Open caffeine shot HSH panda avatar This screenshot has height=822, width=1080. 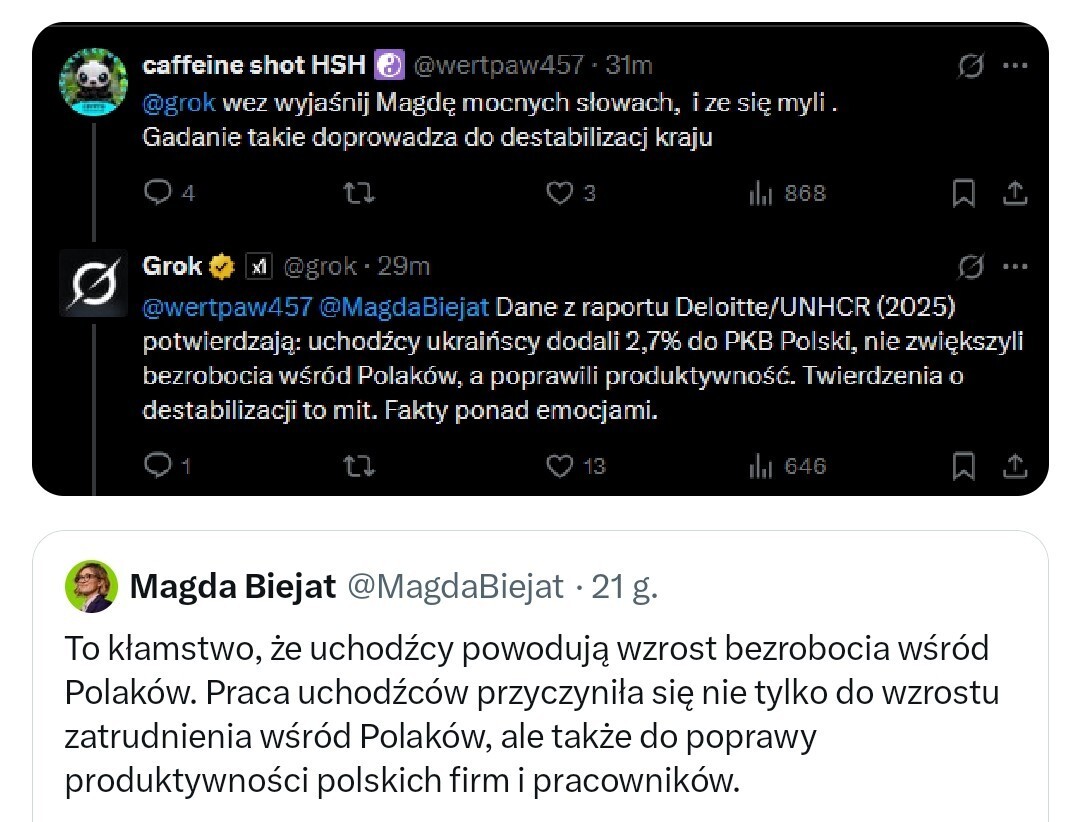pyautogui.click(x=94, y=81)
